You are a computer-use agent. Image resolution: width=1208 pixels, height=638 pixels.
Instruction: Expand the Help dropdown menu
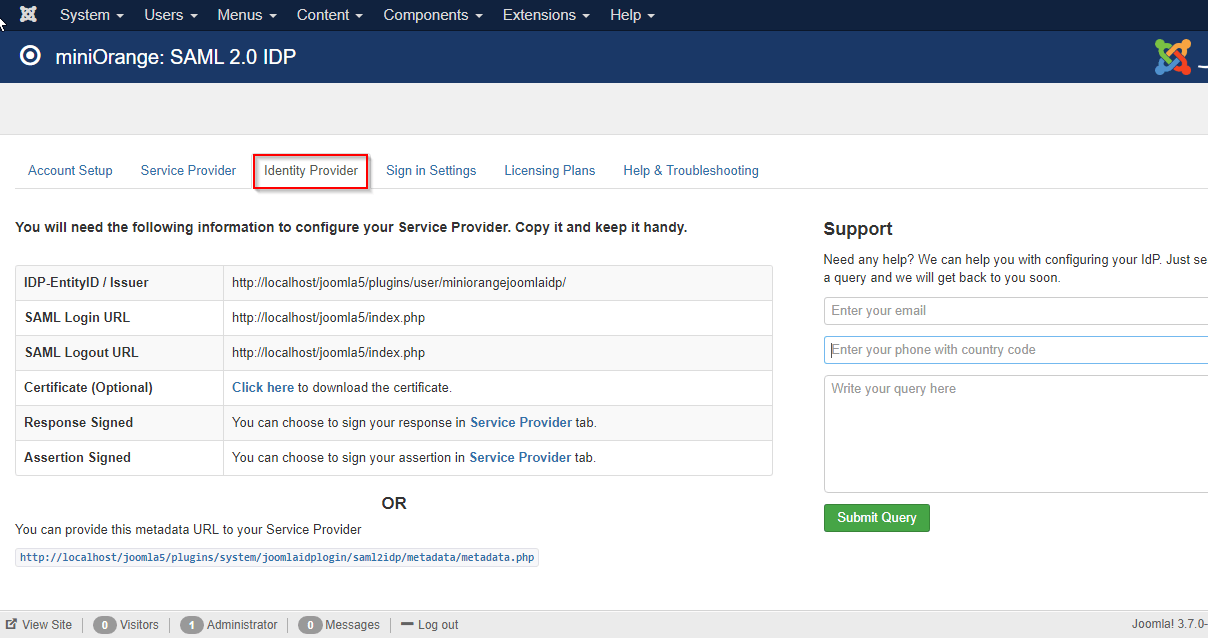point(632,15)
